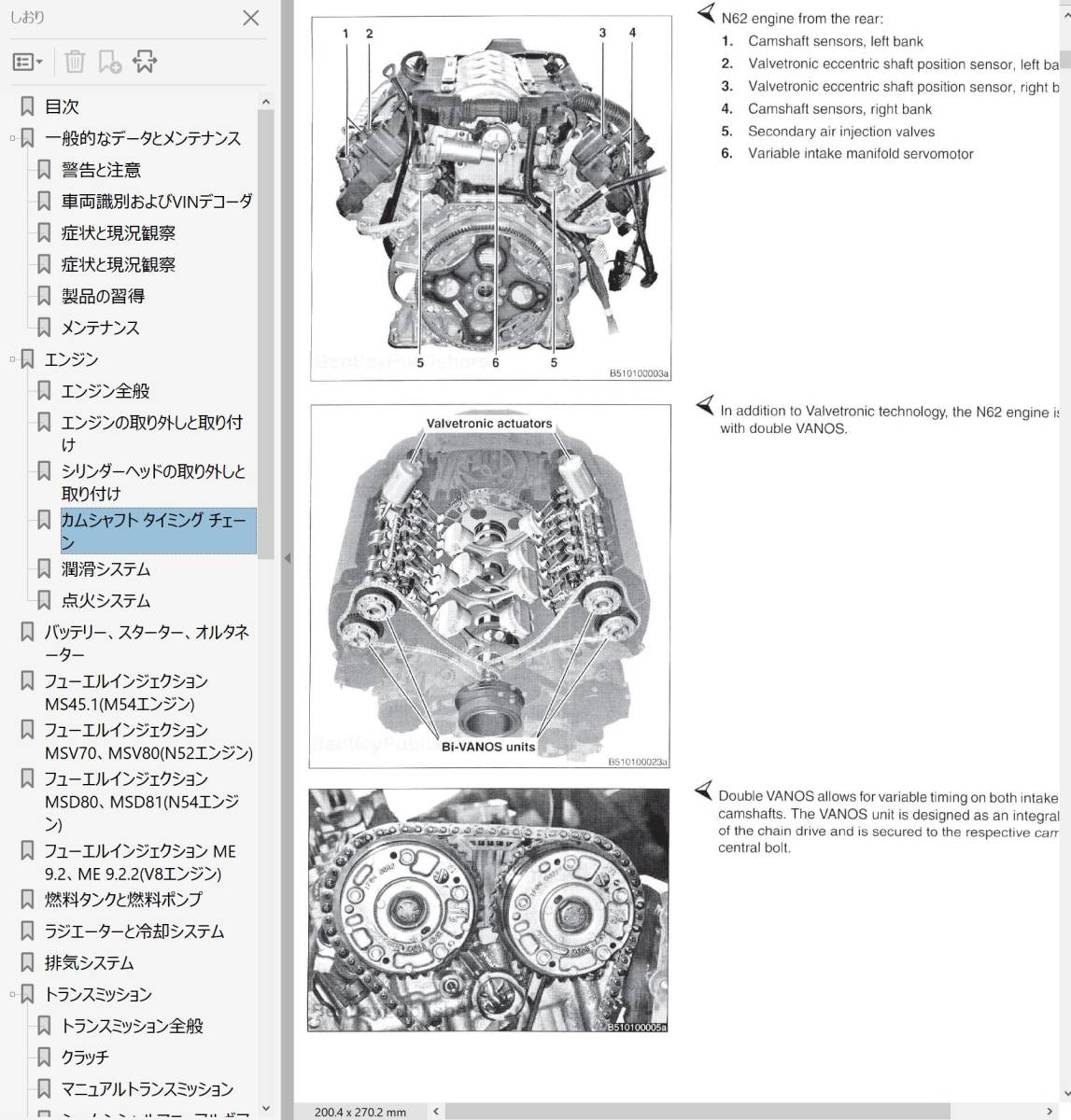Click bookmark icon beside 潤滑システム
This screenshot has height=1120, width=1071.
coord(44,569)
